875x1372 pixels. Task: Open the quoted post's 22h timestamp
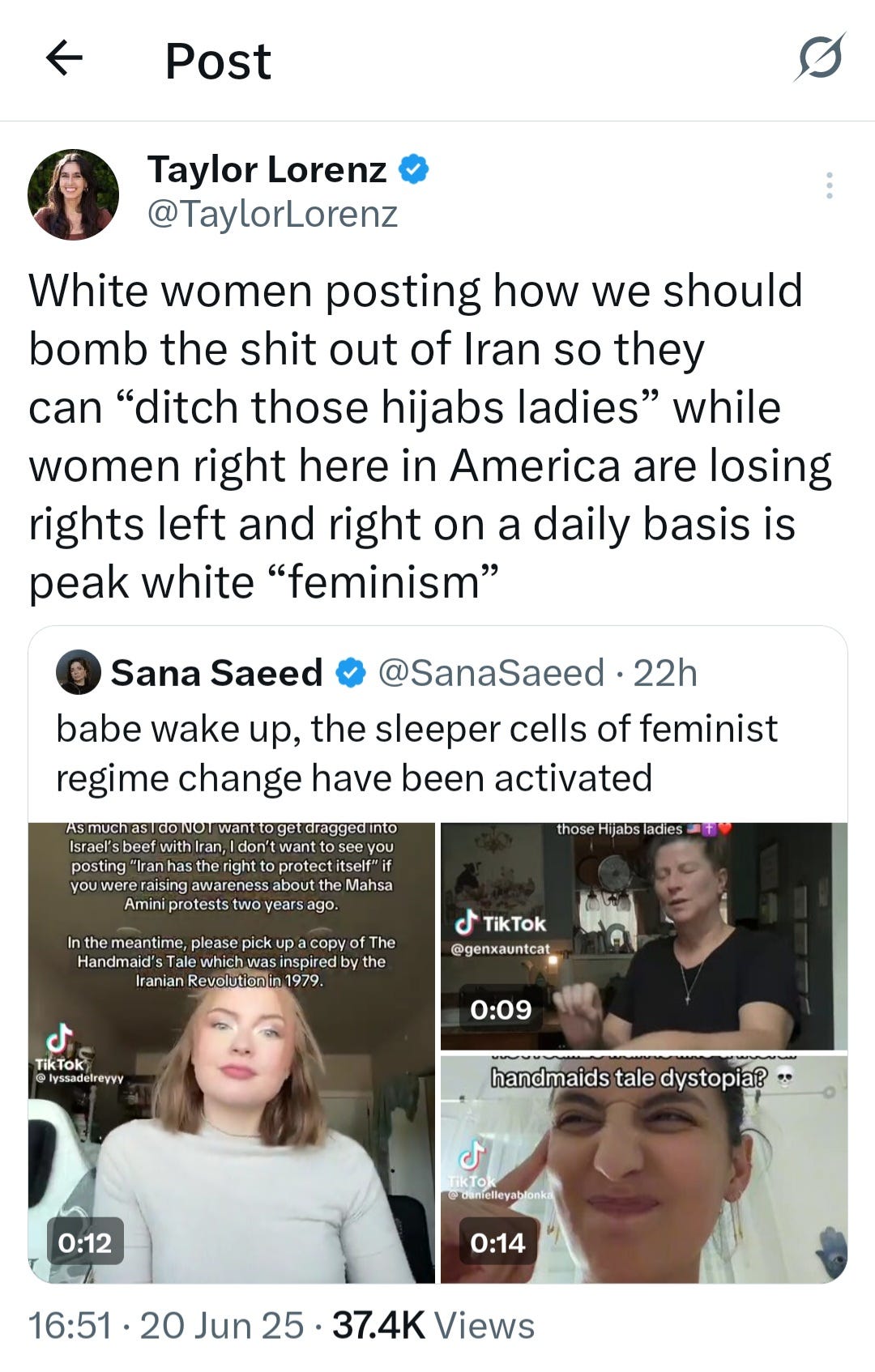pos(665,673)
